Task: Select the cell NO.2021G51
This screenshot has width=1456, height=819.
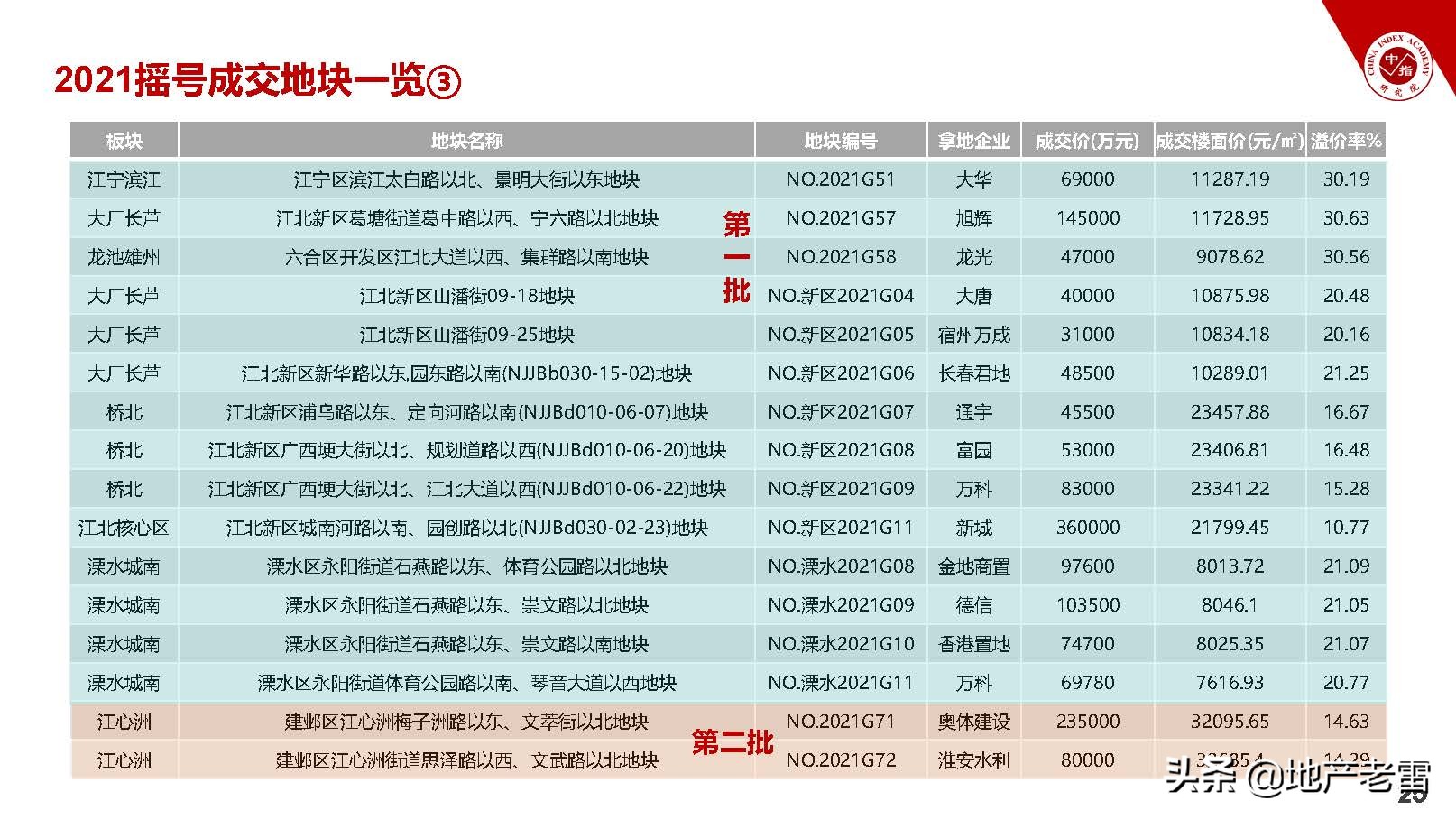Action: pos(841,179)
